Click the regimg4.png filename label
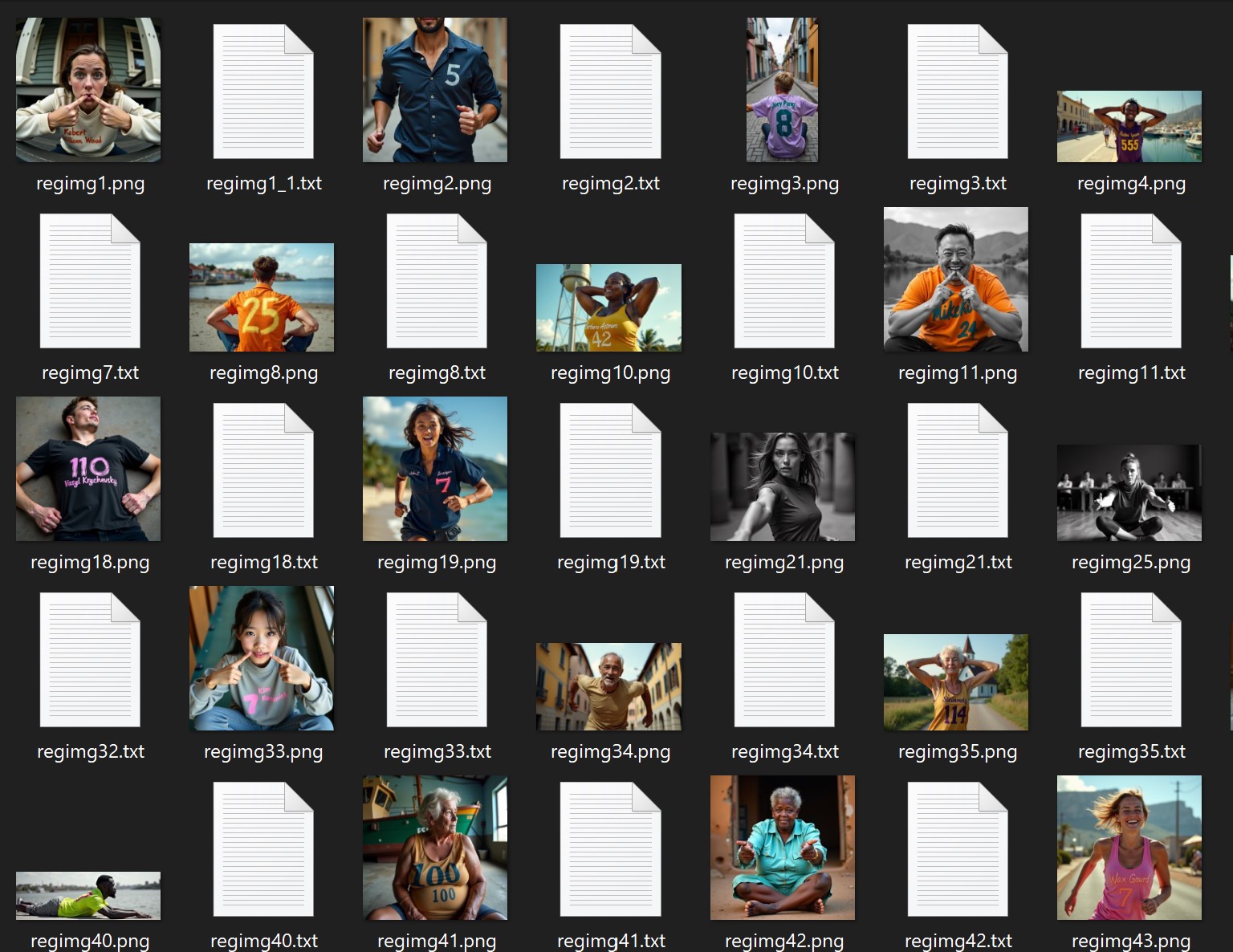This screenshot has height=952, width=1233. tap(1131, 184)
